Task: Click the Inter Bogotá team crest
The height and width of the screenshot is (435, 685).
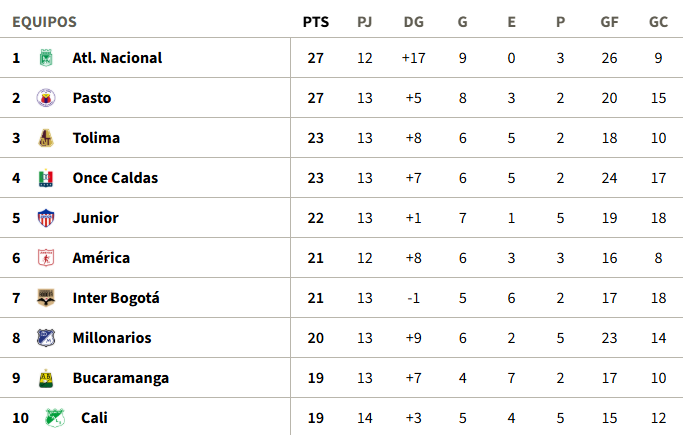Action: [x=45, y=298]
